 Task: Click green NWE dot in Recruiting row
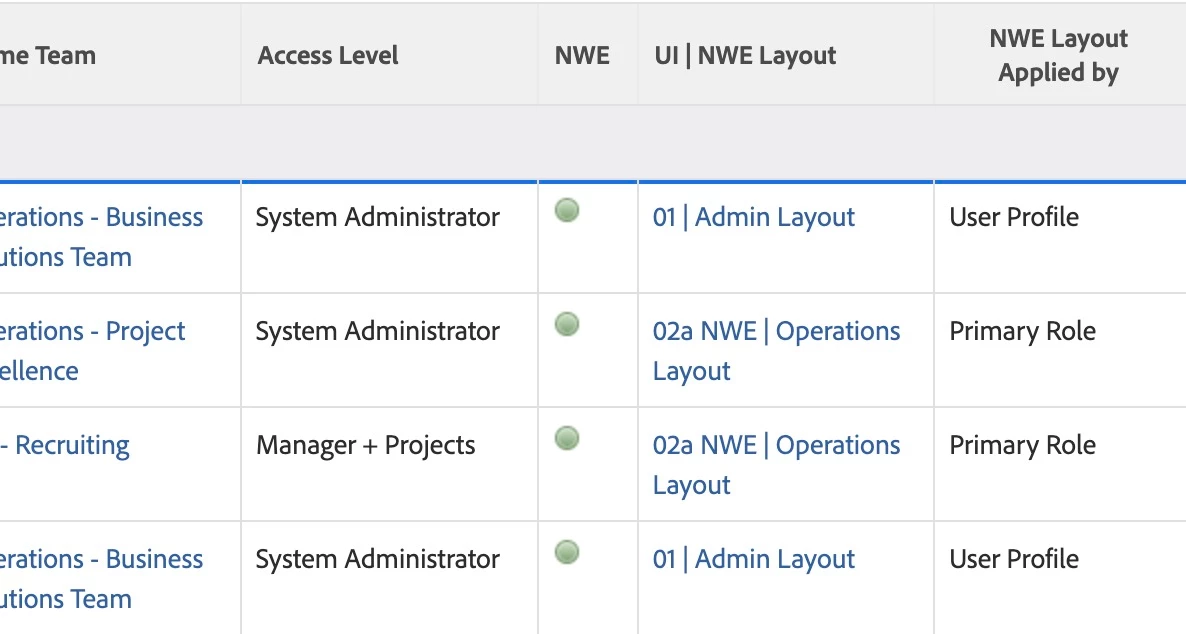[x=567, y=438]
